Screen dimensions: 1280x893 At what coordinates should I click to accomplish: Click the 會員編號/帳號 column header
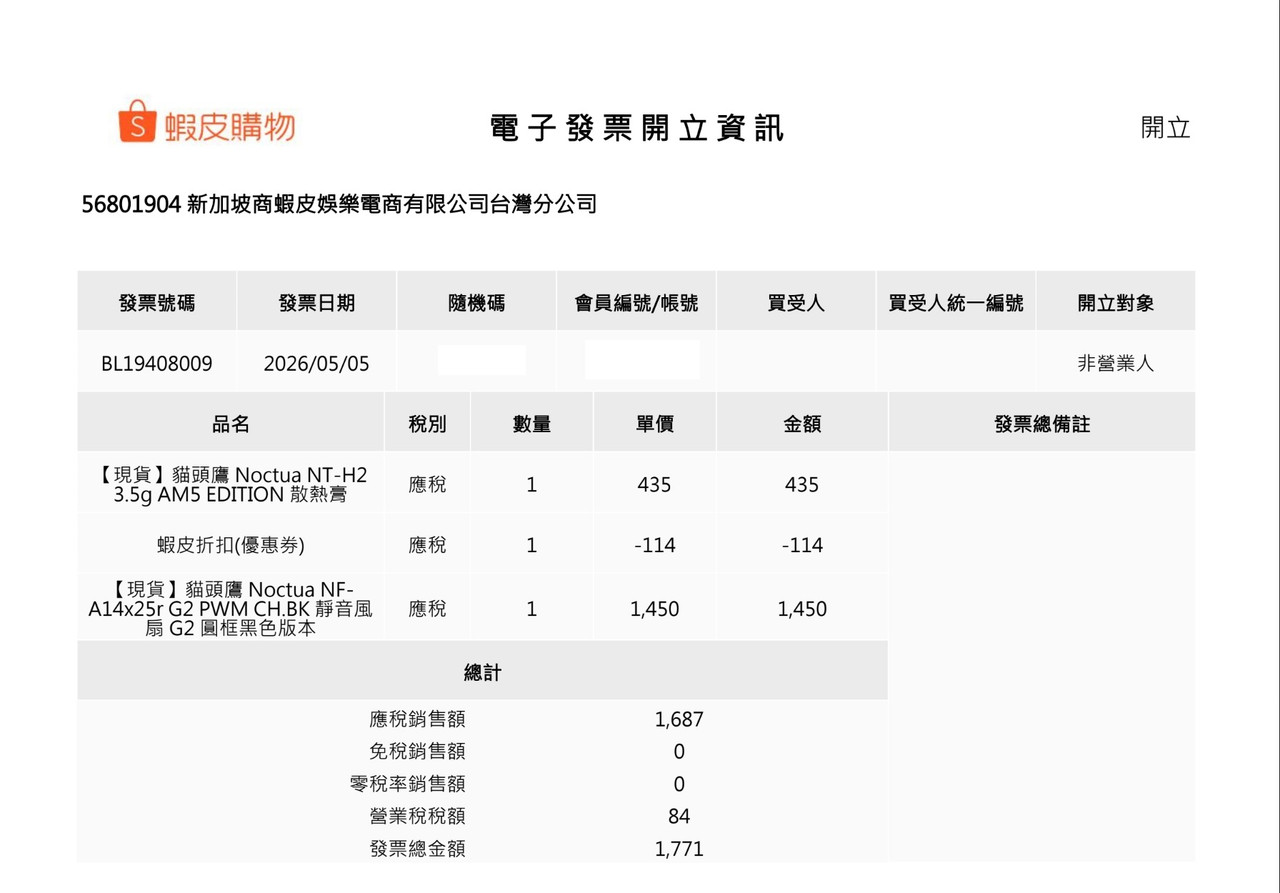[x=636, y=303]
